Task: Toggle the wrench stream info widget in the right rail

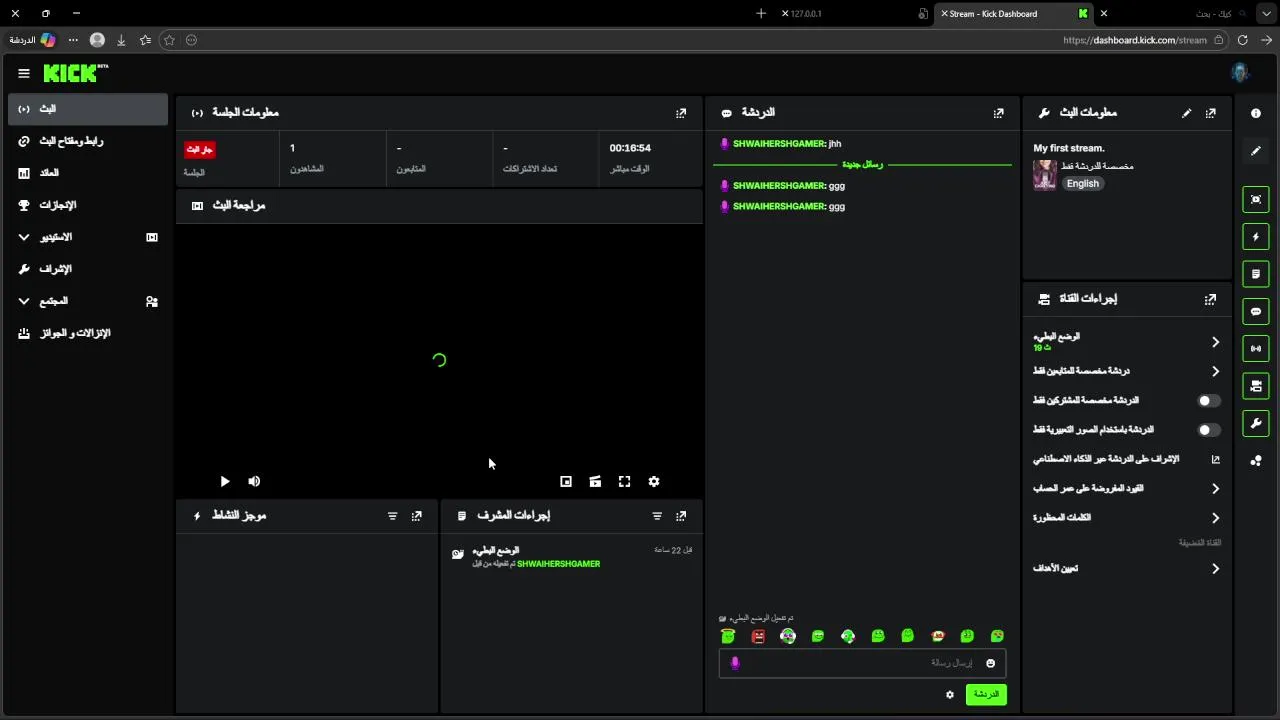Action: click(x=1256, y=424)
